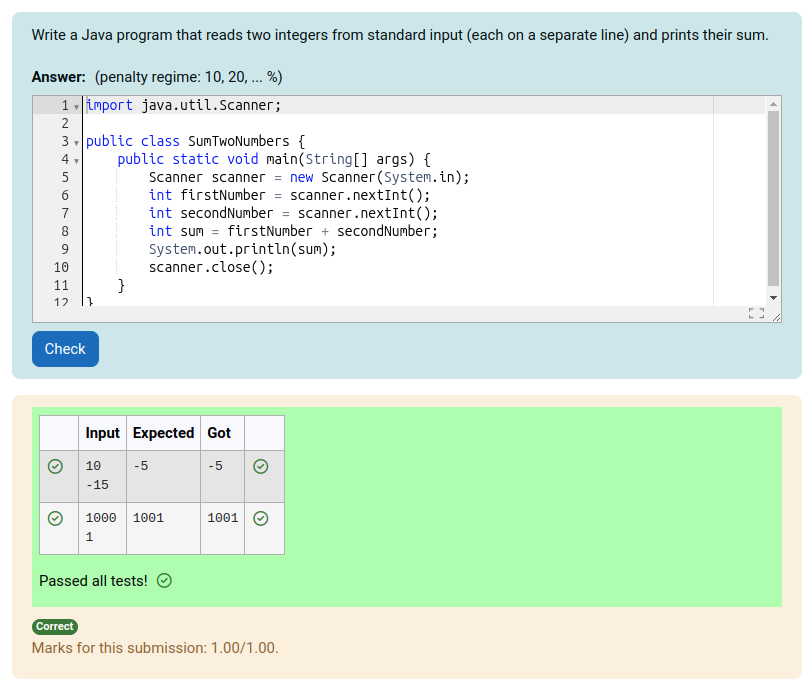810x682 pixels.
Task: Click the int secondNumber declaration line
Action: tap(293, 213)
